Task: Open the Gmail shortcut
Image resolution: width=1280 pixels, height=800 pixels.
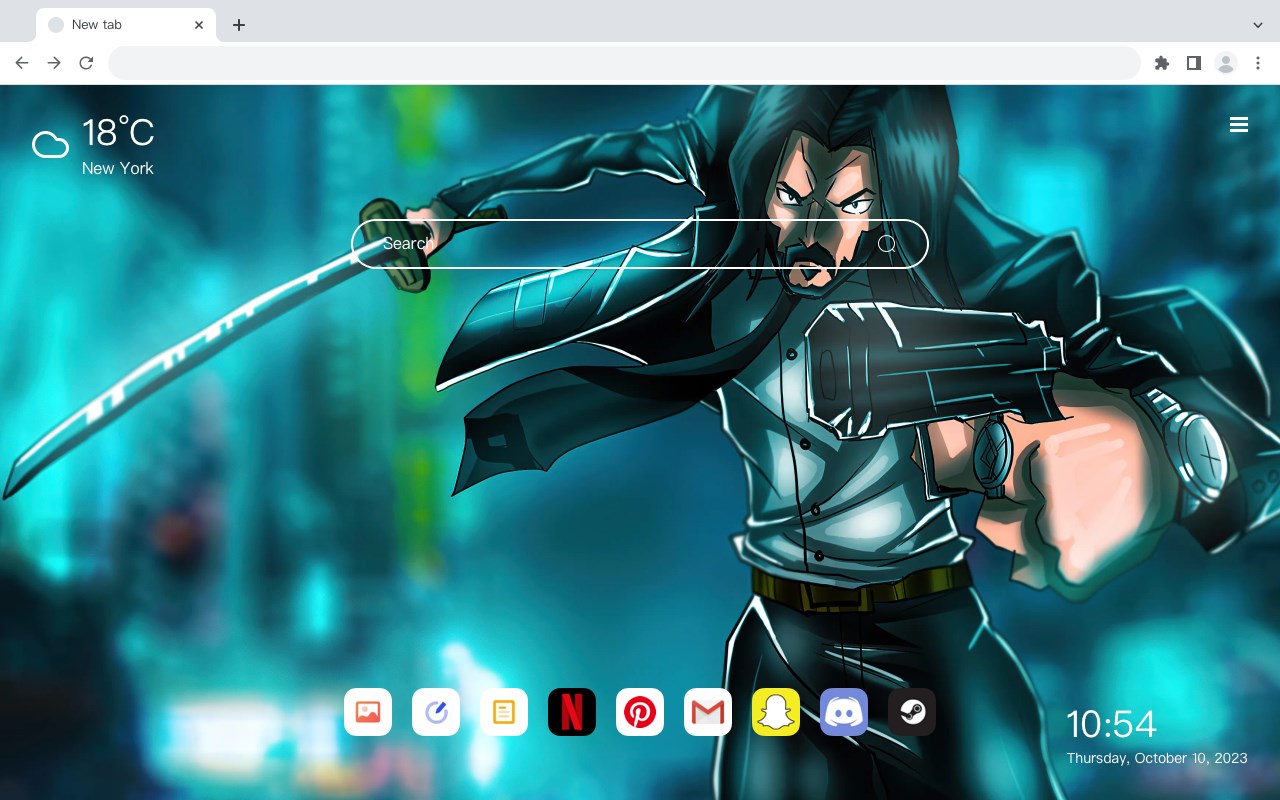Action: click(708, 712)
